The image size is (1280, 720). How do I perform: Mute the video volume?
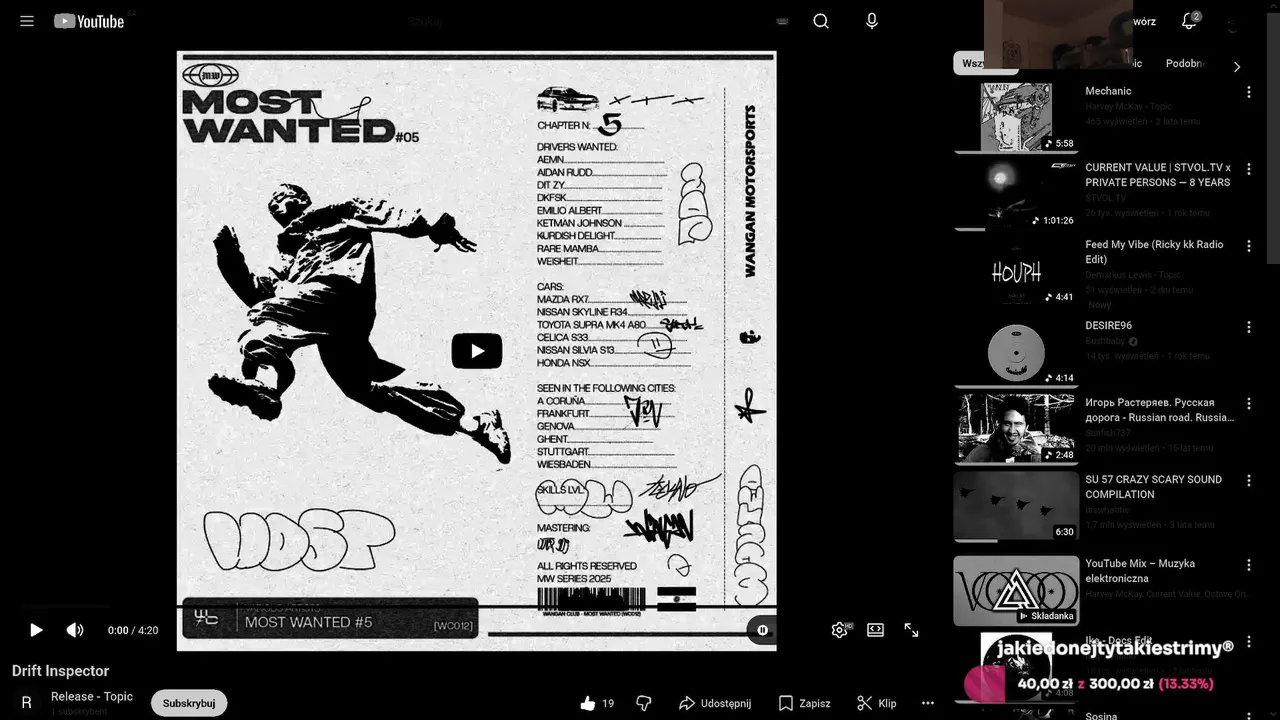click(x=75, y=630)
